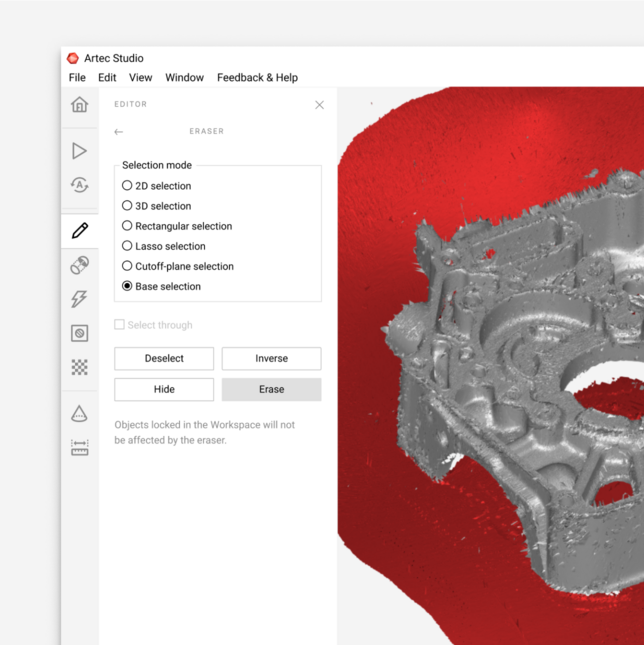The width and height of the screenshot is (644, 645).
Task: Click the Scan play icon
Action: click(80, 151)
